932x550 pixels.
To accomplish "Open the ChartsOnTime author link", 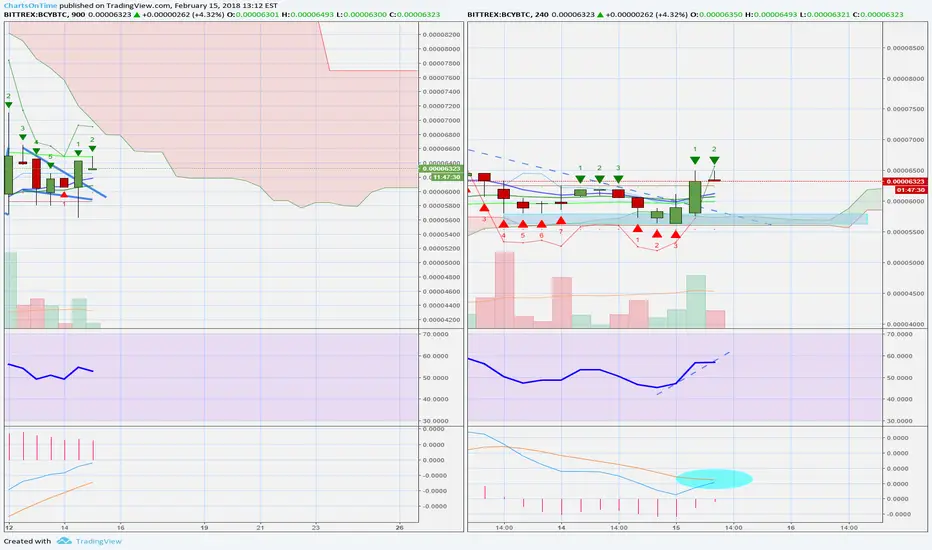I will (x=30, y=5).
